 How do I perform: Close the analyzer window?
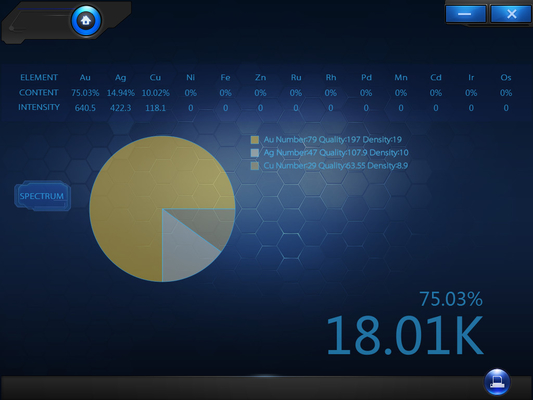point(511,14)
